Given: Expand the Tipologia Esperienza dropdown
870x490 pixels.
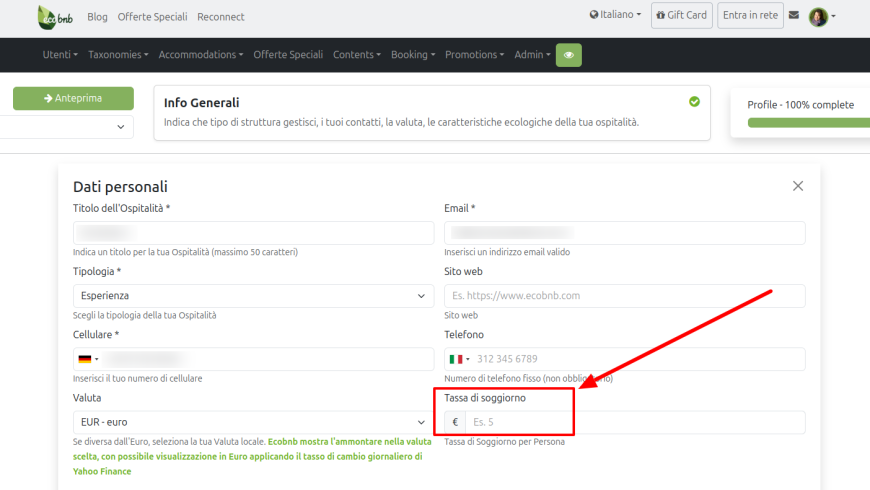Looking at the screenshot, I should (253, 296).
